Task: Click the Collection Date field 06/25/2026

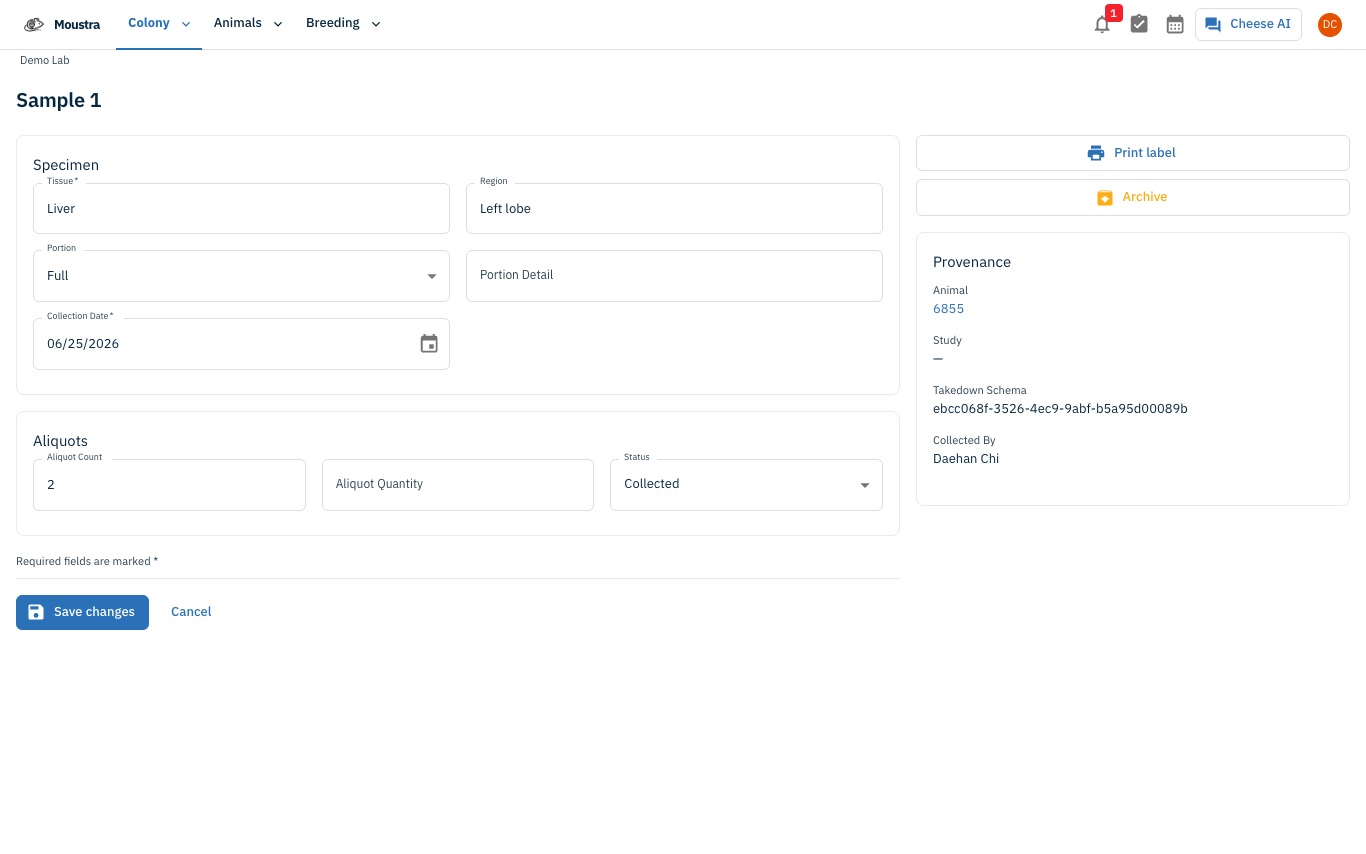Action: click(x=241, y=344)
